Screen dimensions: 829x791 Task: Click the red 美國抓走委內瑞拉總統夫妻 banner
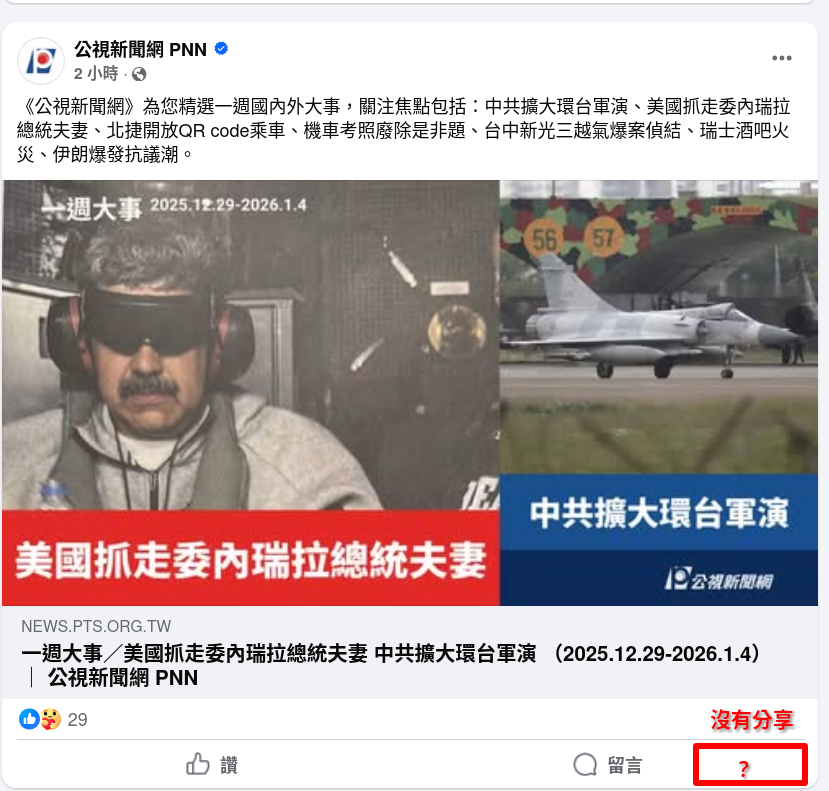tap(251, 558)
